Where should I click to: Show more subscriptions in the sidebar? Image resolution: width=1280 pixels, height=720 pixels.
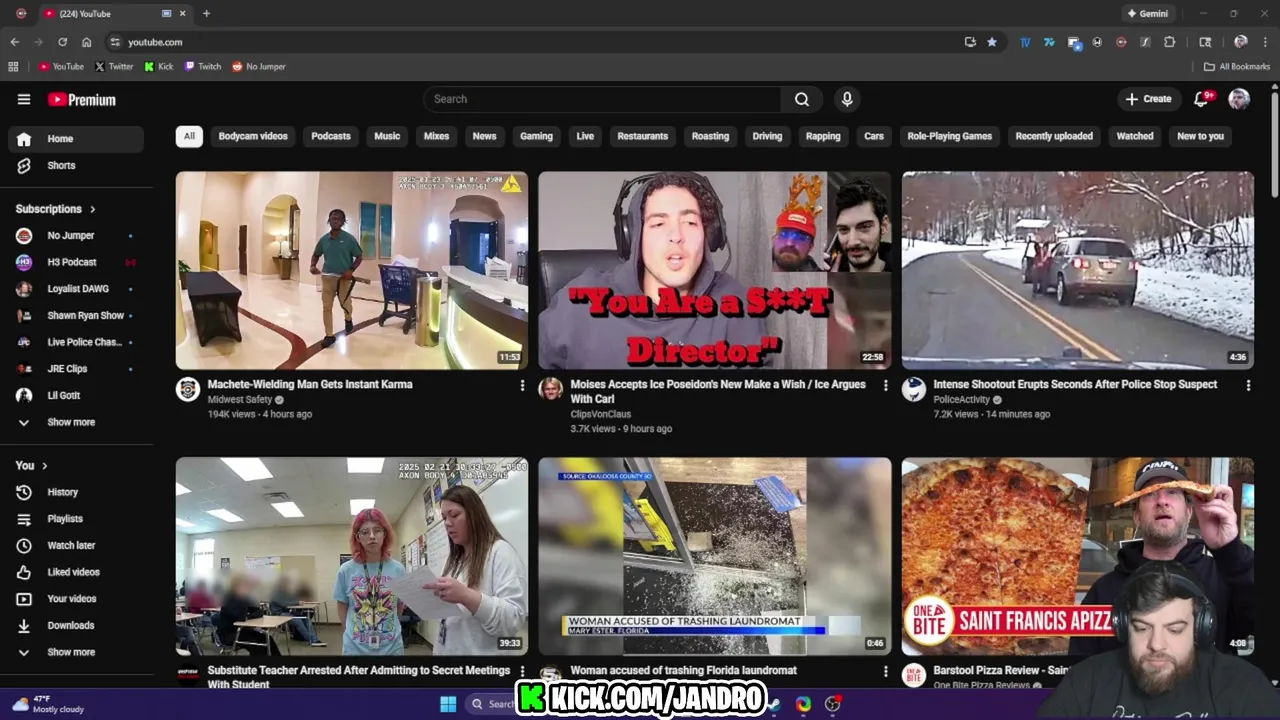[76, 422]
